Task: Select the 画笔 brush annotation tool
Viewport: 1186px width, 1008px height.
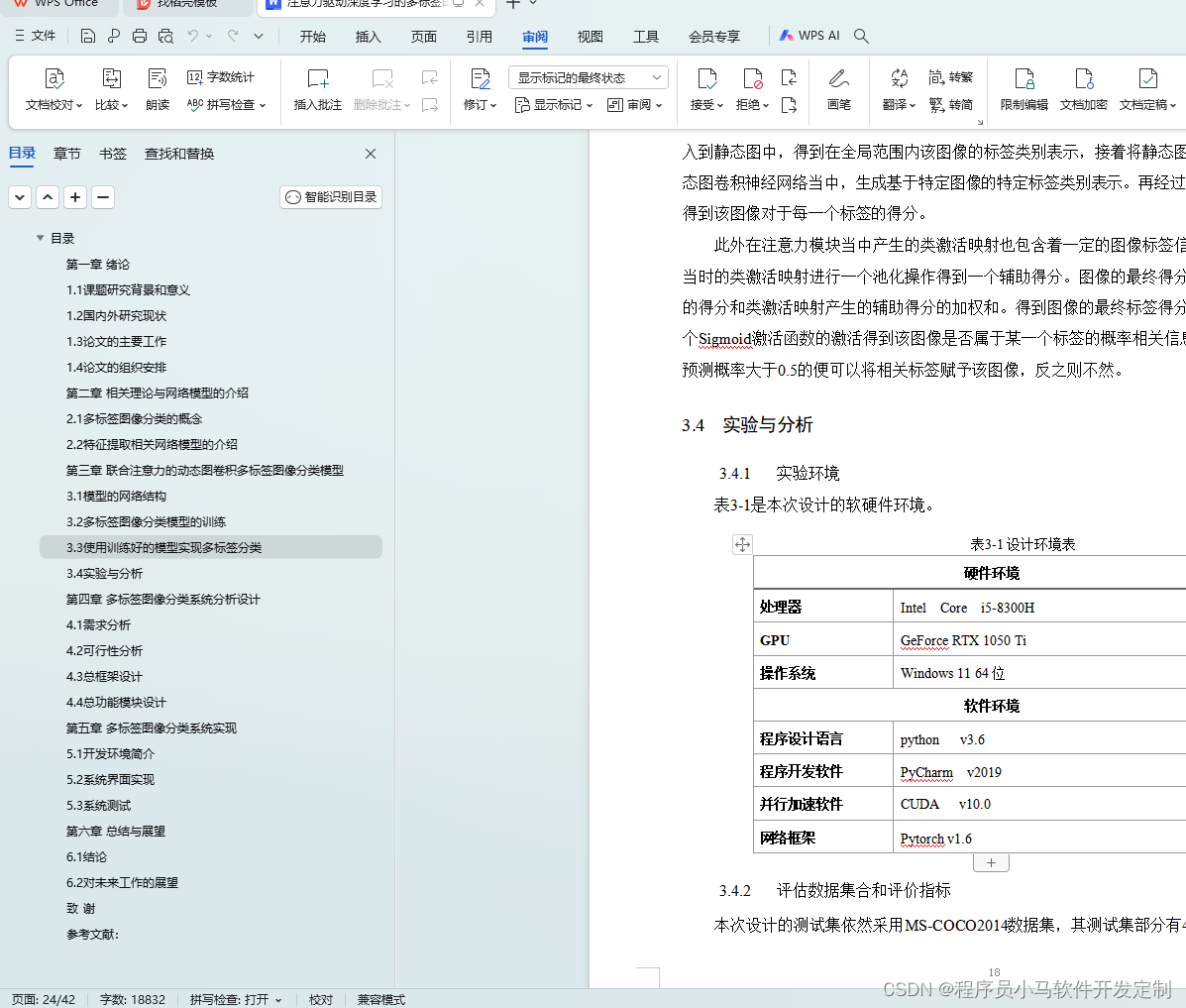Action: [x=838, y=88]
